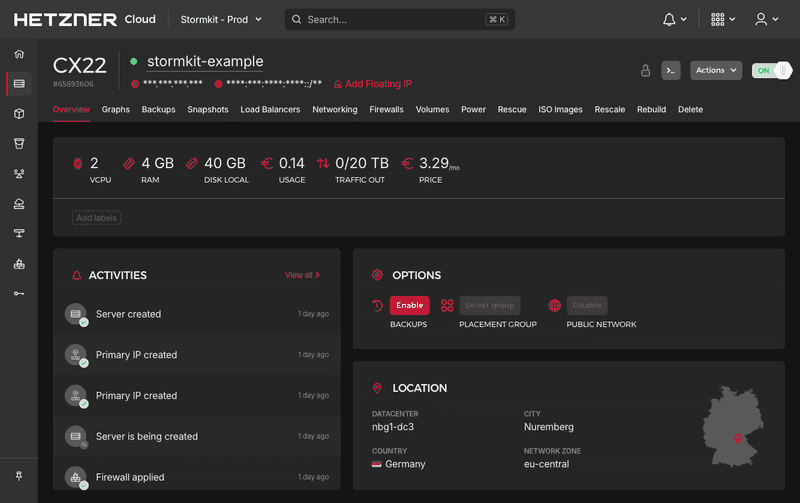Switch to the Overview tab
The image size is (800, 503).
(71, 110)
